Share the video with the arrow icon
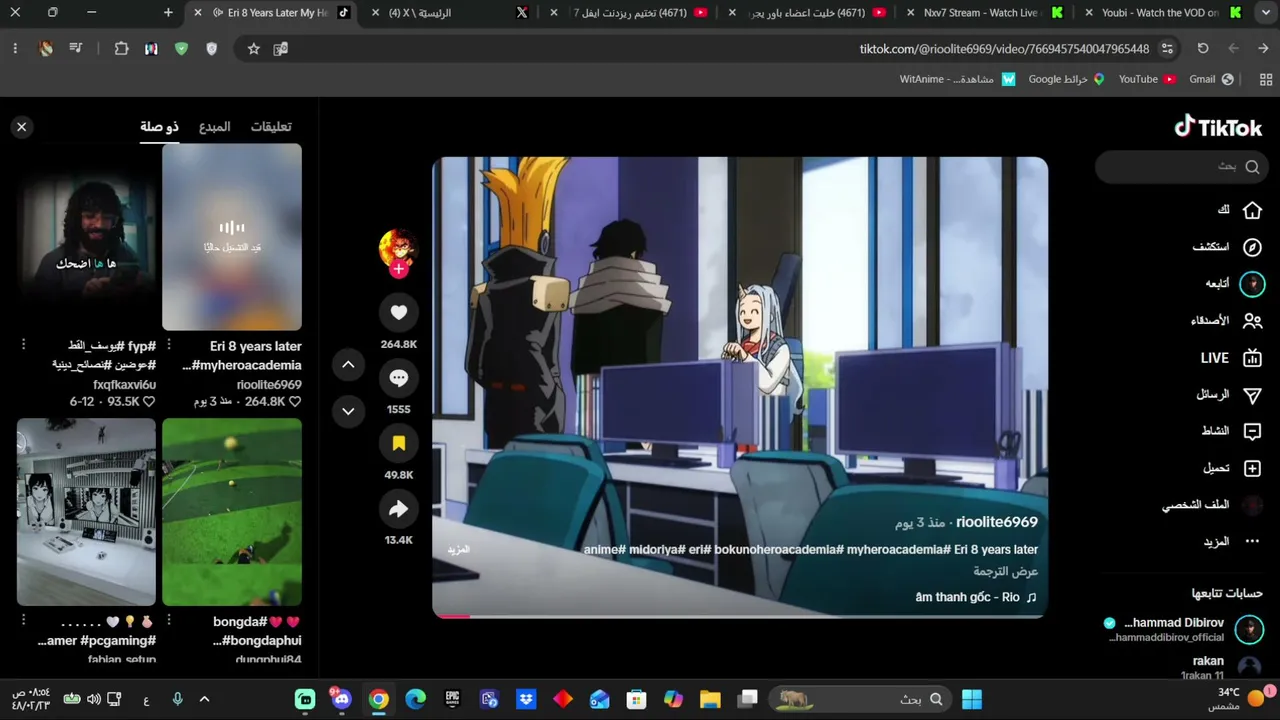This screenshot has width=1280, height=720. pyautogui.click(x=398, y=509)
